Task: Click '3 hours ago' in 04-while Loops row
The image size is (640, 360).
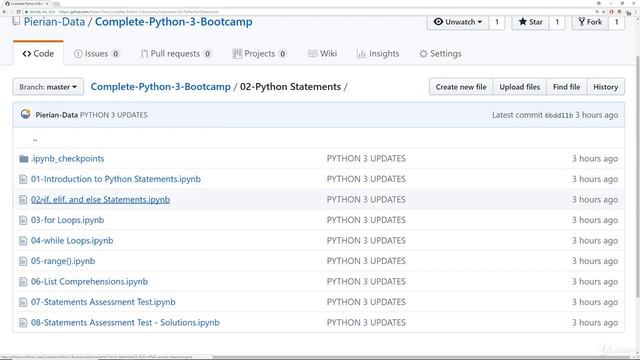Action: 595,240
